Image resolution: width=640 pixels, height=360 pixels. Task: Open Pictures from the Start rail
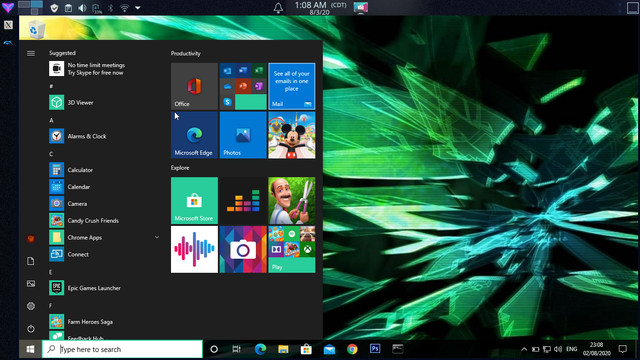[x=31, y=284]
